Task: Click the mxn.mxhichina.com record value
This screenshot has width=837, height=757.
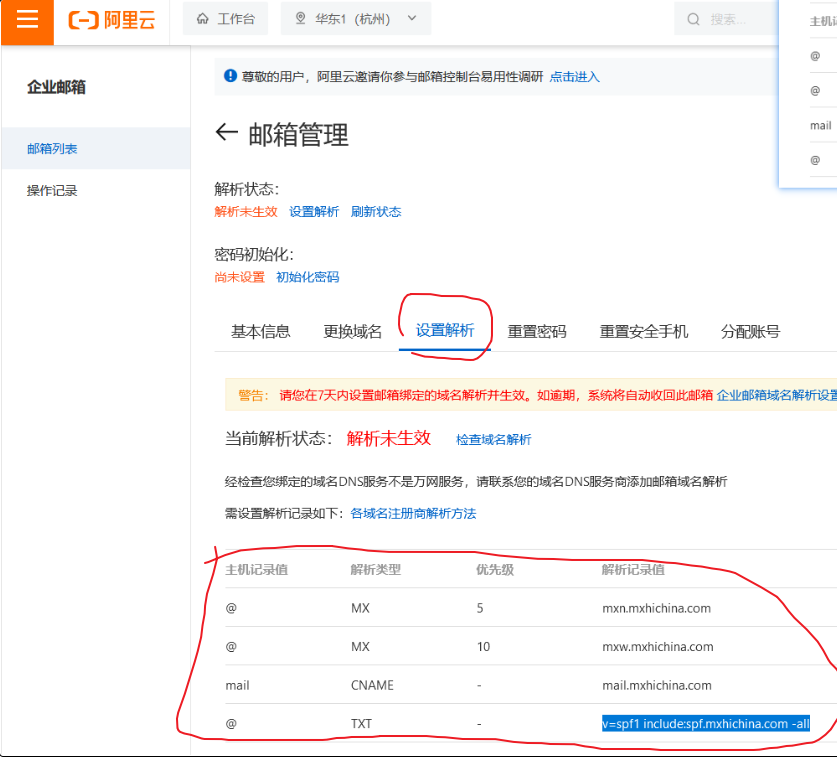Action: pyautogui.click(x=656, y=608)
